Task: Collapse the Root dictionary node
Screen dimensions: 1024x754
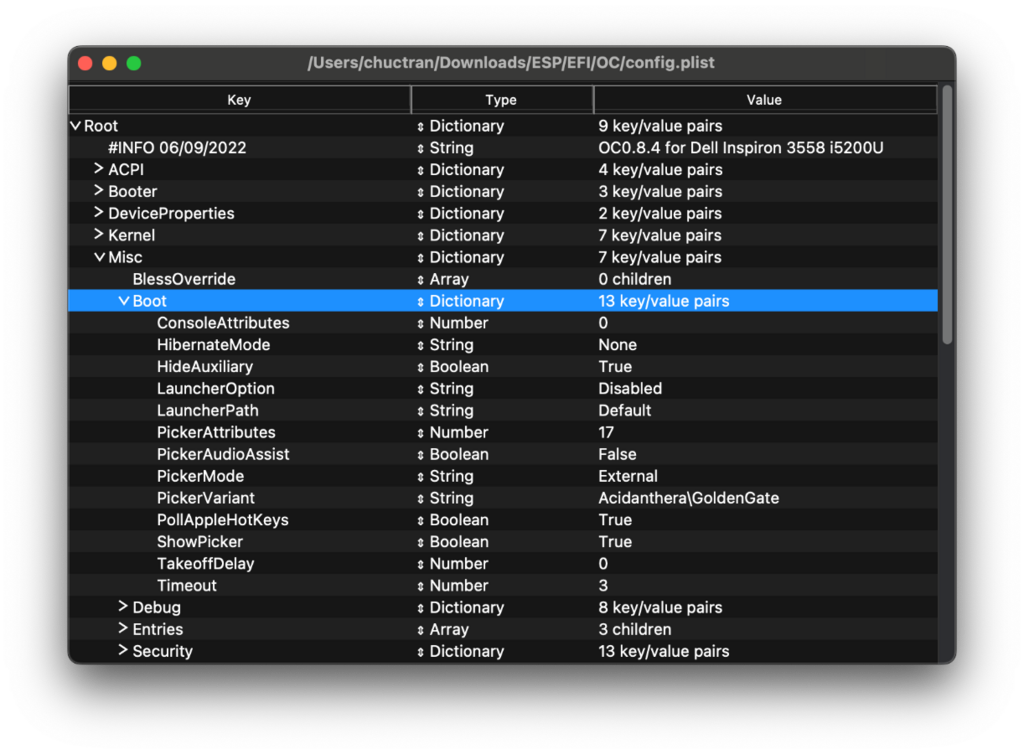Action: coord(76,126)
